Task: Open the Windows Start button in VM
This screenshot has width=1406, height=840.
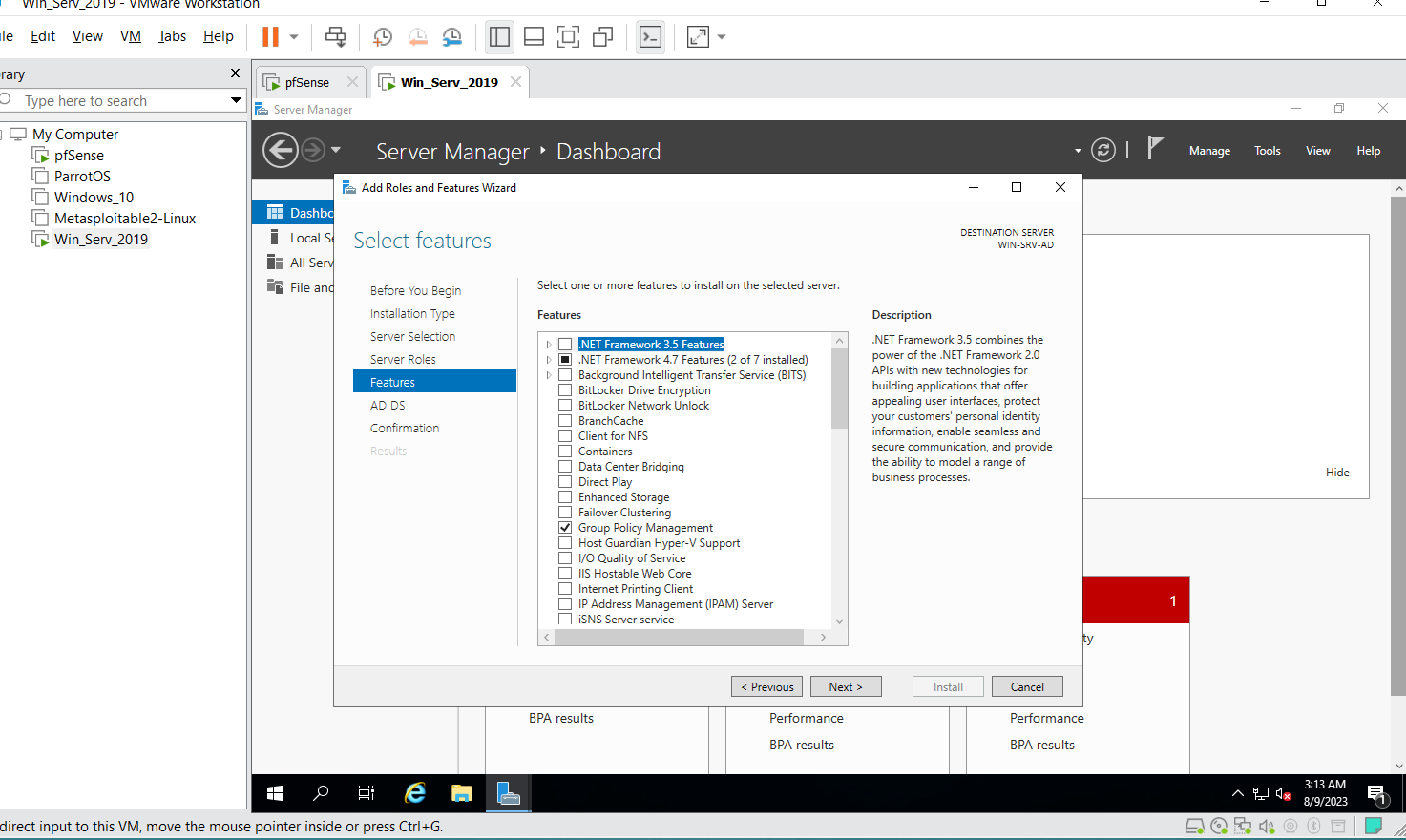Action: click(275, 793)
